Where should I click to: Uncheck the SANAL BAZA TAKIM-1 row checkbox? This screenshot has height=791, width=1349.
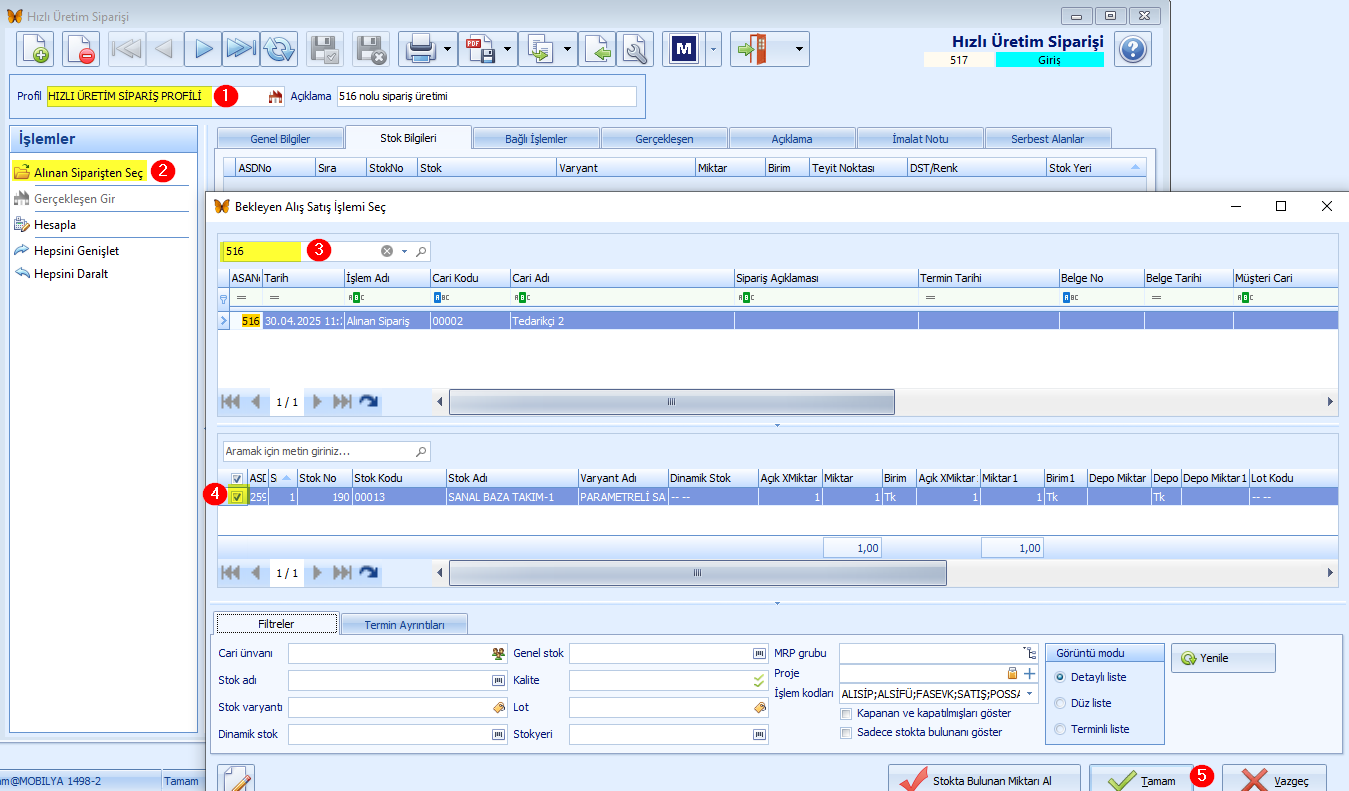[x=236, y=496]
